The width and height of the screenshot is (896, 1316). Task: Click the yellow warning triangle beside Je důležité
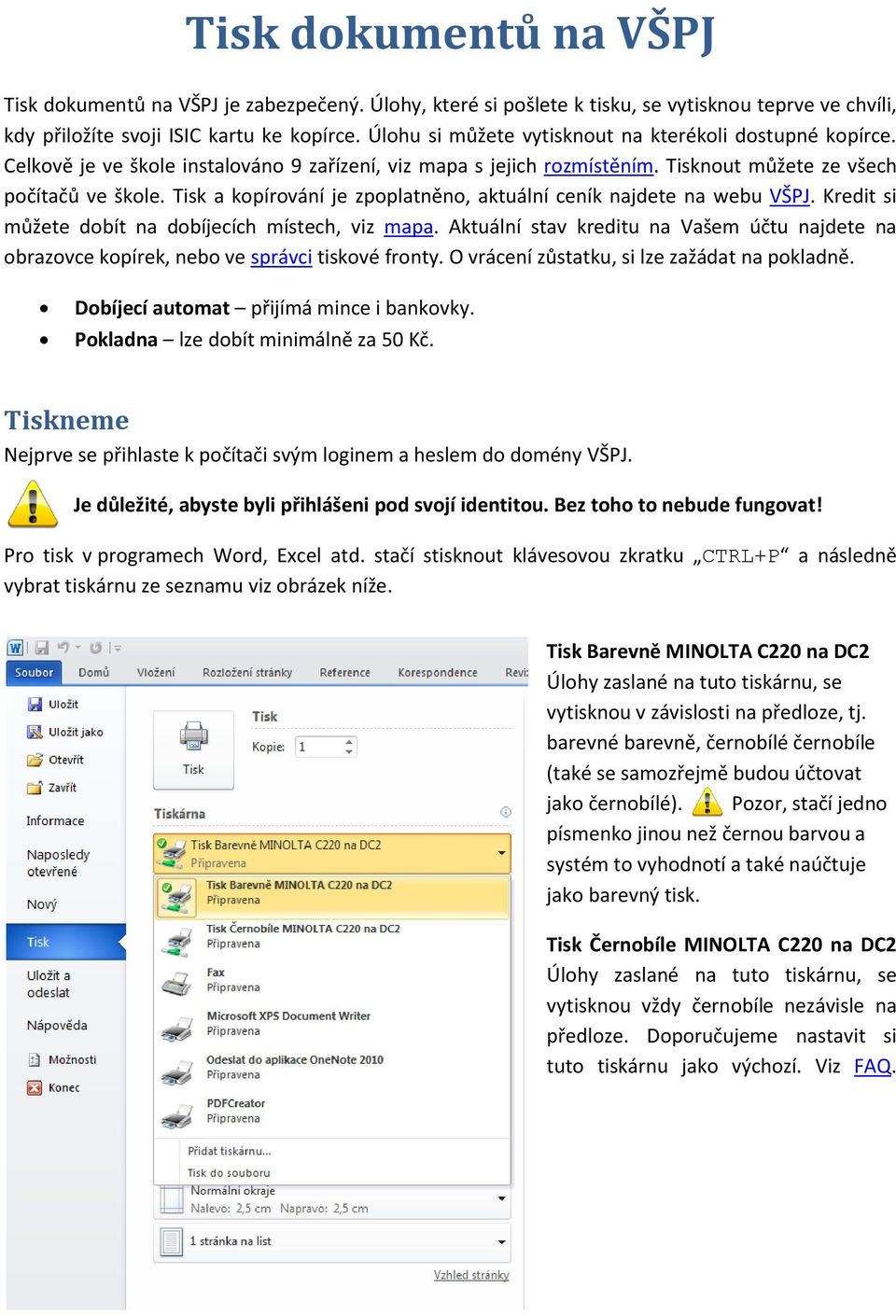pos(33,504)
